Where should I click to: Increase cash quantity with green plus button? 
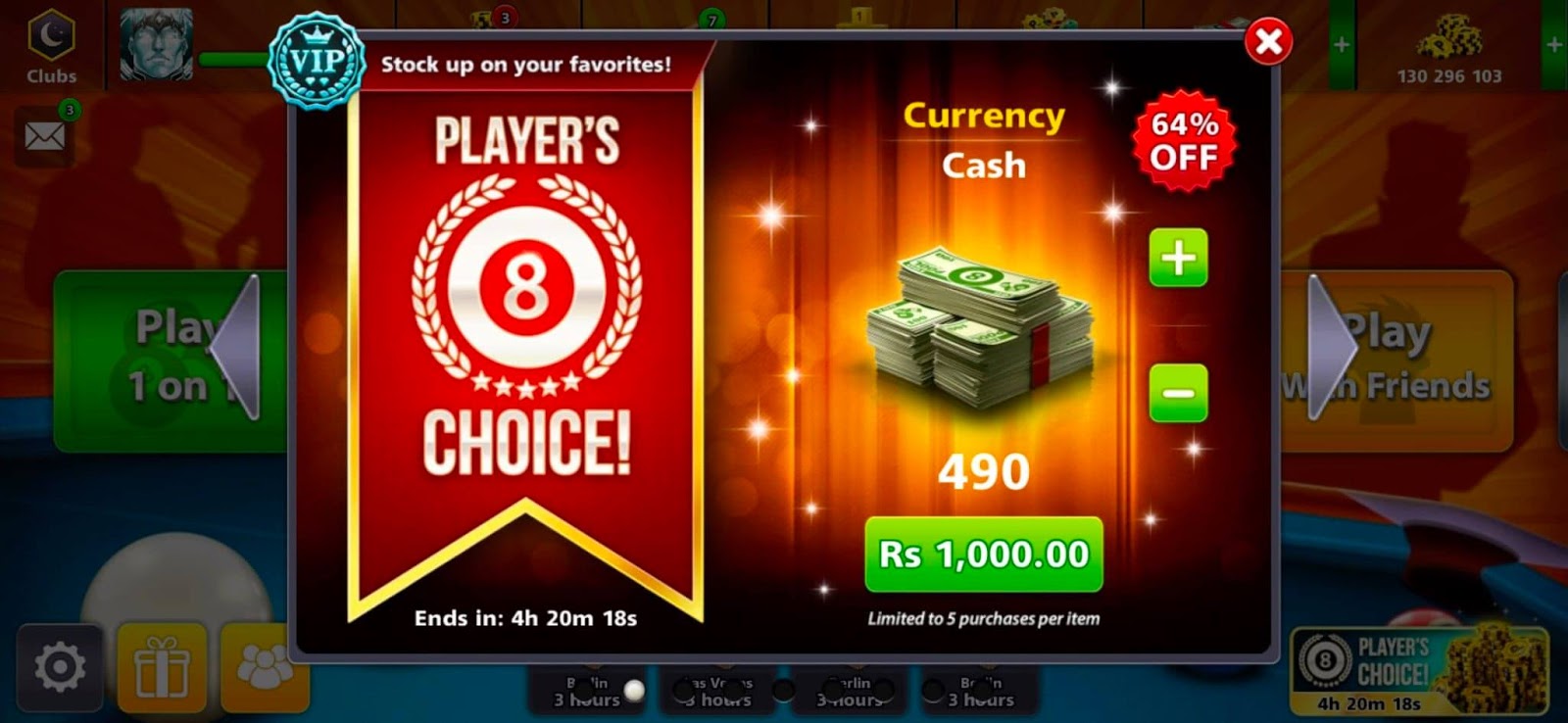[1178, 258]
